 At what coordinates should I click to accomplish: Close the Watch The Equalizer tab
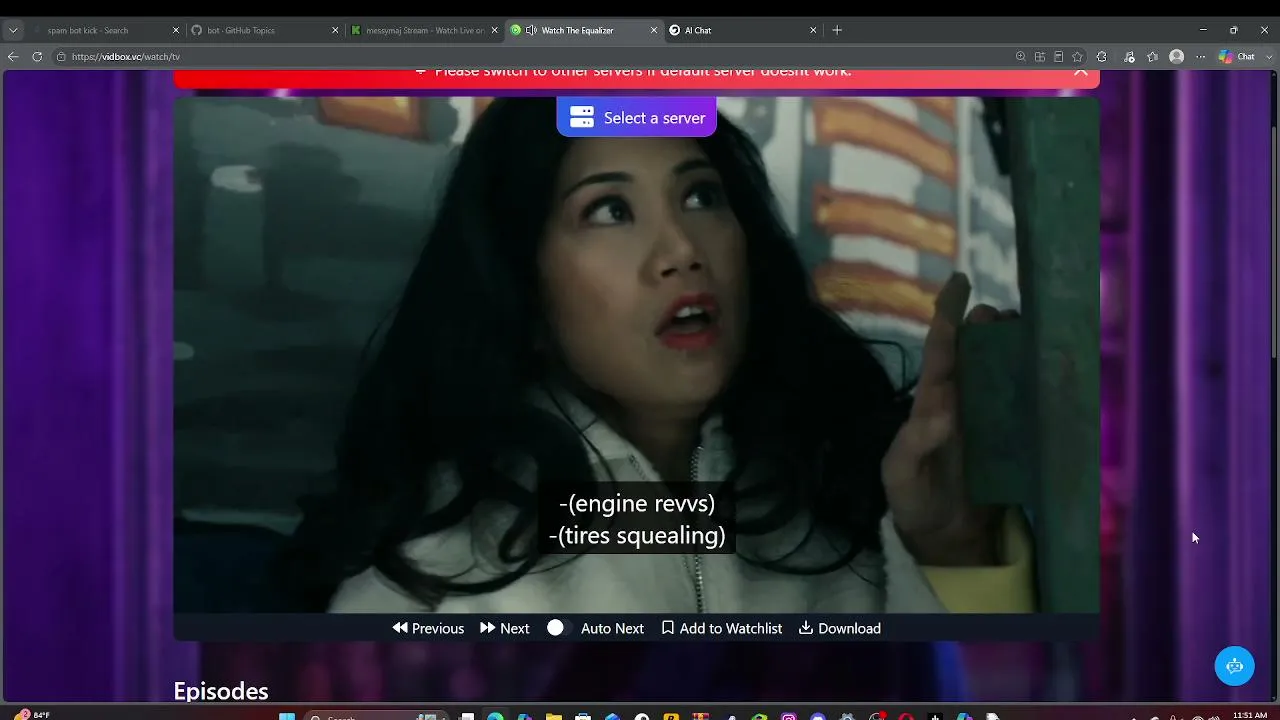coord(654,30)
